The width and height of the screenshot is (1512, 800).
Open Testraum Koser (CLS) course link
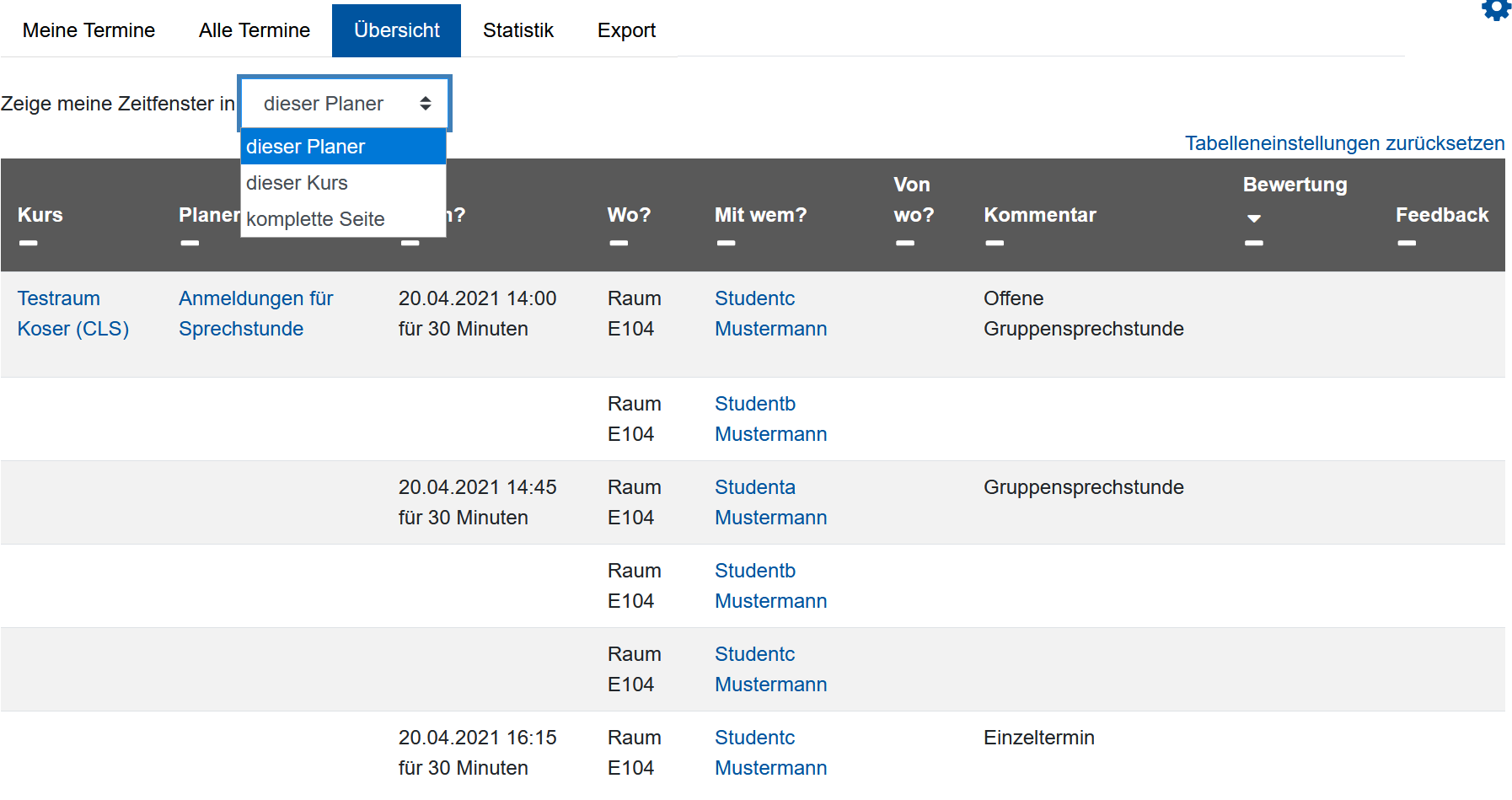pos(72,314)
